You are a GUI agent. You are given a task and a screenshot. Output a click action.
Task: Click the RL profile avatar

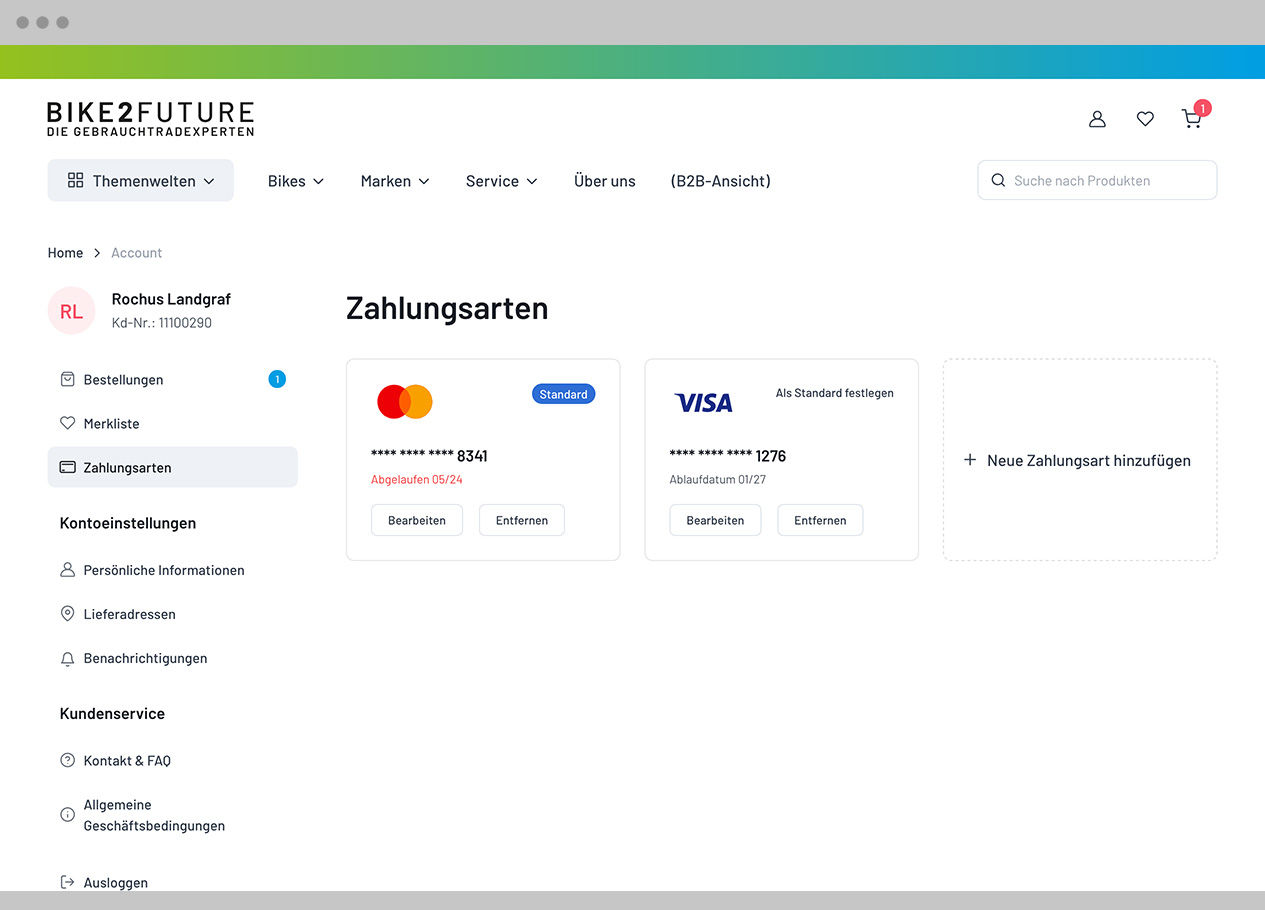71,311
